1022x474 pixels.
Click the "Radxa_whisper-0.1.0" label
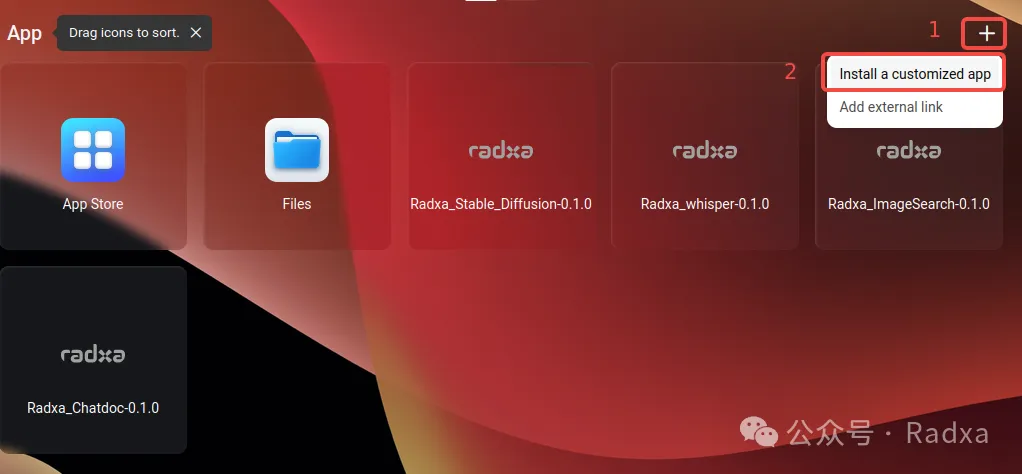[x=705, y=204]
